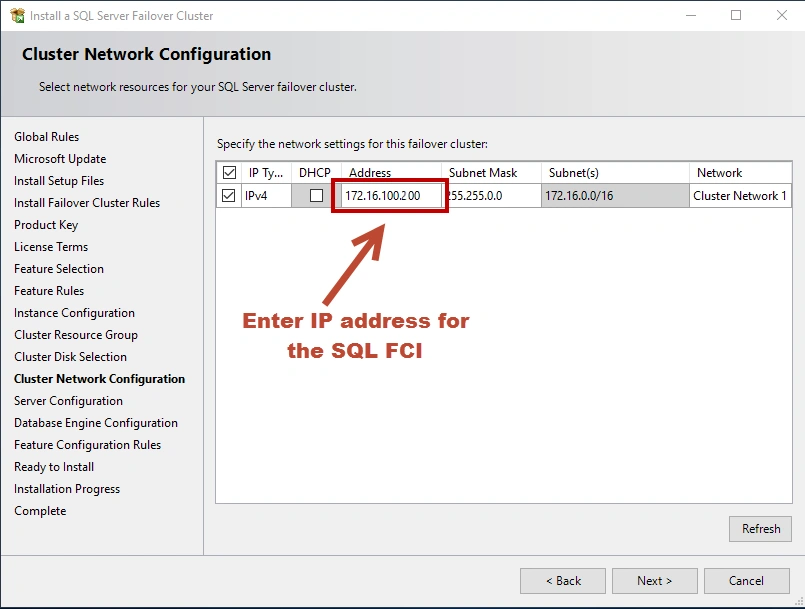Select the Product Key step
This screenshot has width=805, height=609.
(x=46, y=225)
